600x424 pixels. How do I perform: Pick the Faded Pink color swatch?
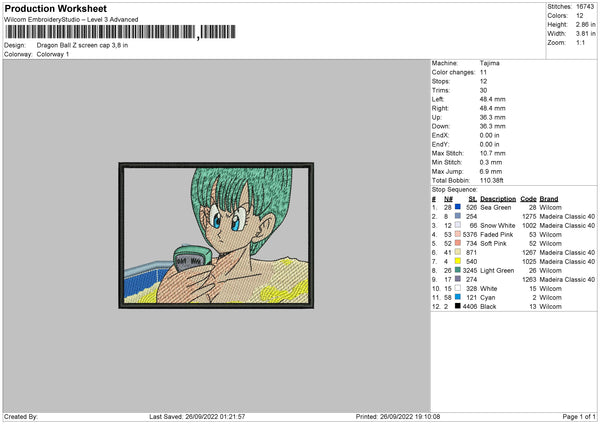(x=458, y=234)
